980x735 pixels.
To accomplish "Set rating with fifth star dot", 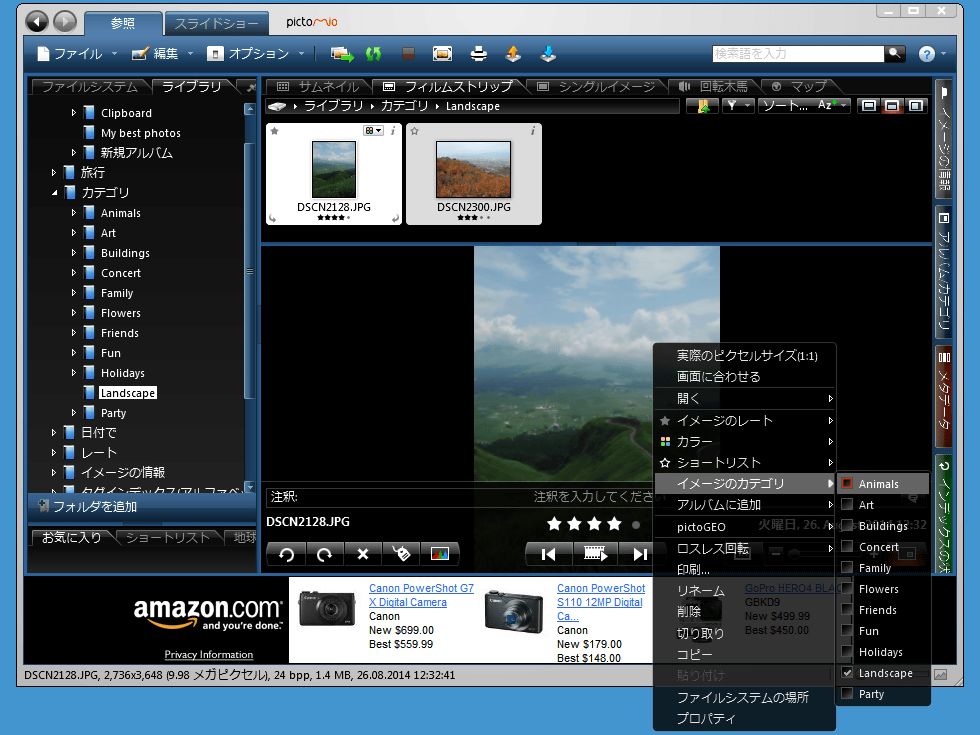I will [x=636, y=525].
